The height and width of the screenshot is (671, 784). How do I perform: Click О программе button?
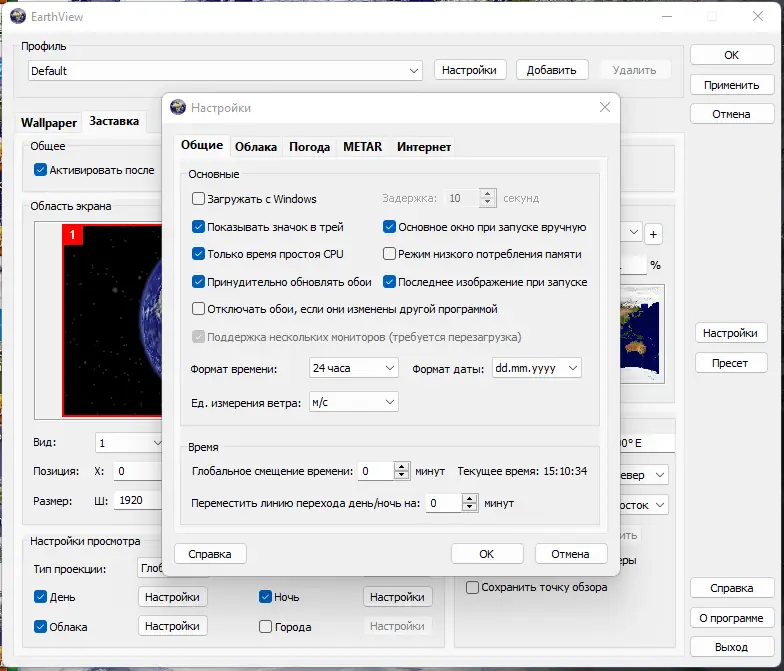point(732,618)
